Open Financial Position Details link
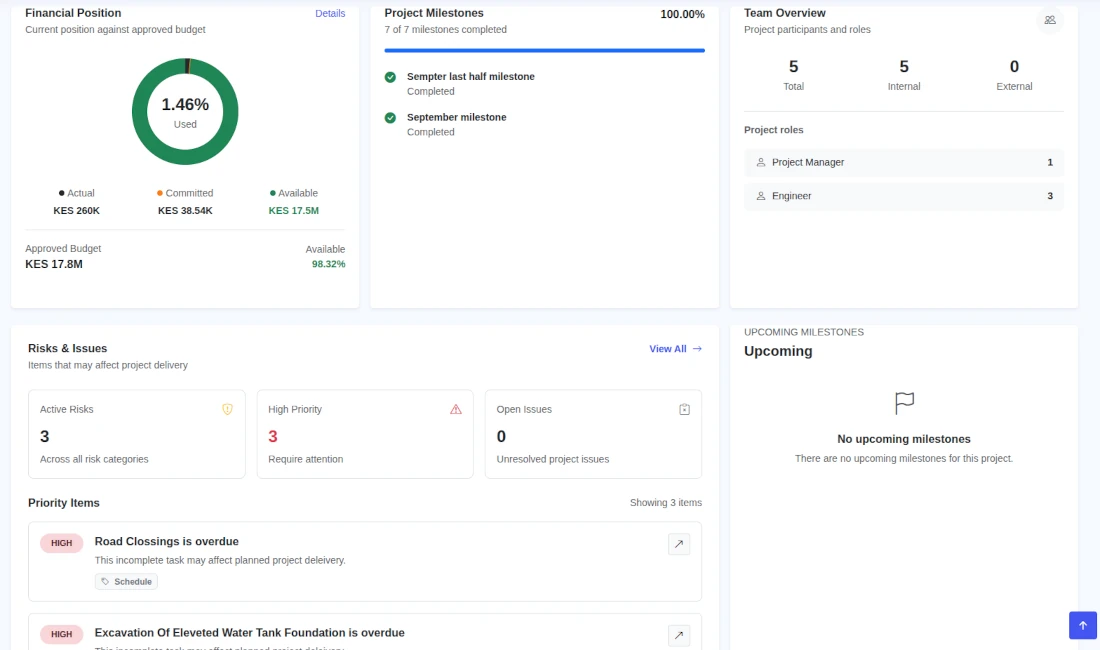Image resolution: width=1100 pixels, height=650 pixels. (x=330, y=13)
